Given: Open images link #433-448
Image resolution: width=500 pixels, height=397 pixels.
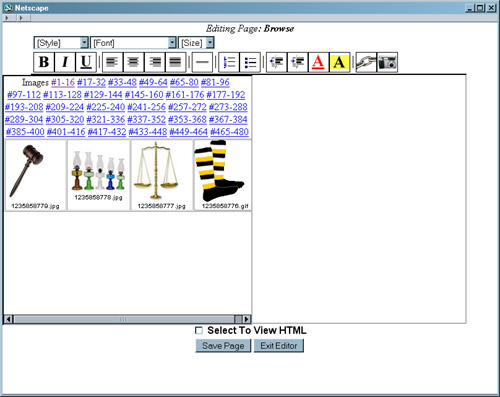Looking at the screenshot, I should pyautogui.click(x=148, y=132).
